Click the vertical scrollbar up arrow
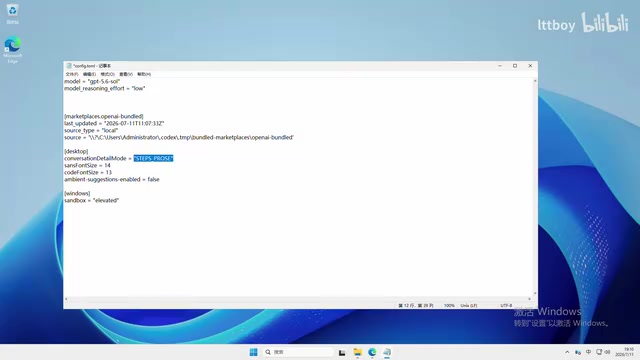Screen dimensions: 640x360 click(x=535, y=81)
